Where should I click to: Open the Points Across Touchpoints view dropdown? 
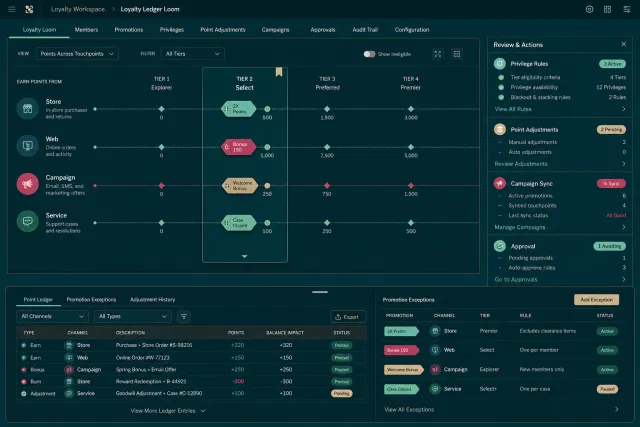click(x=77, y=54)
